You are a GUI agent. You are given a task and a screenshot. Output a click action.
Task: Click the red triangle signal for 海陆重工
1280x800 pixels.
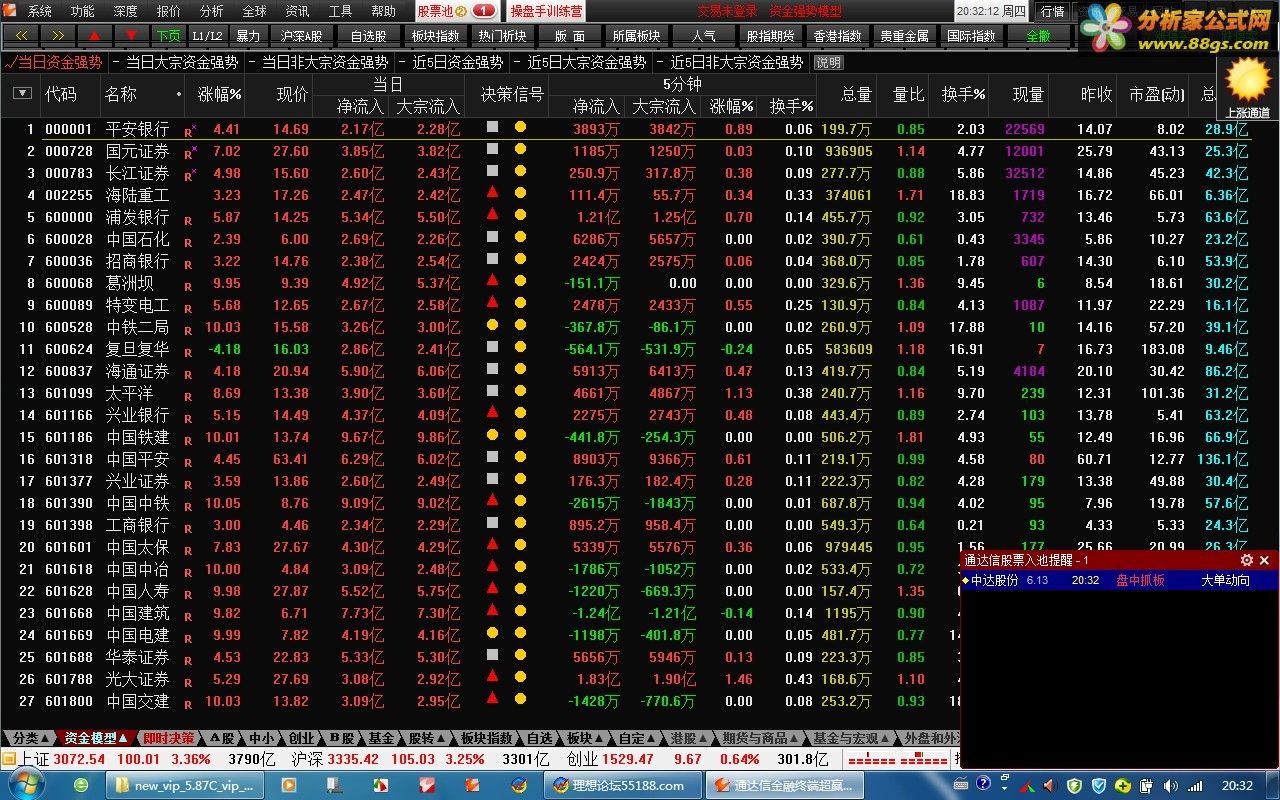tap(492, 192)
